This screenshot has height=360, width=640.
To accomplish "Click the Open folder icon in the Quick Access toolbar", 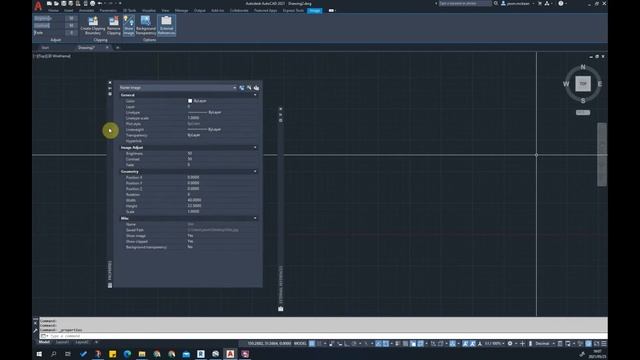I will [56, 3].
